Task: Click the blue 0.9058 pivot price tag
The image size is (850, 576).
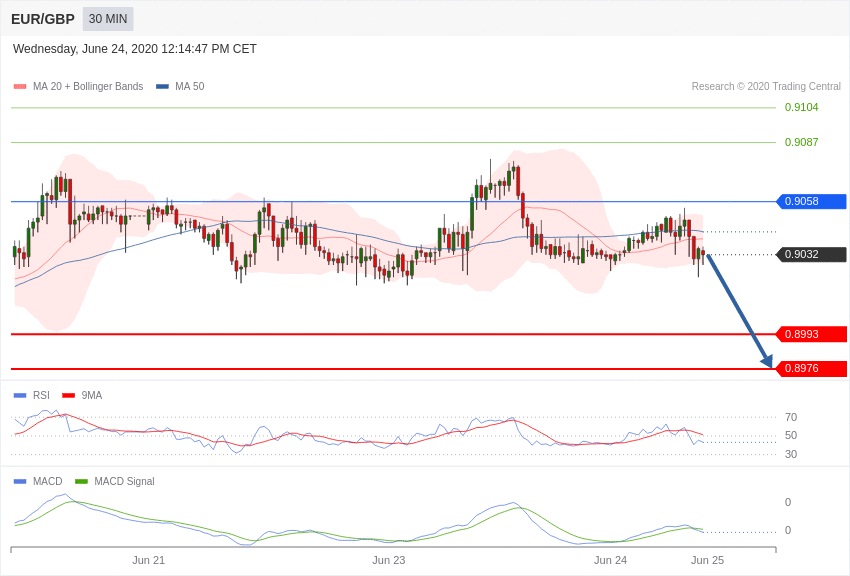Action: (812, 202)
